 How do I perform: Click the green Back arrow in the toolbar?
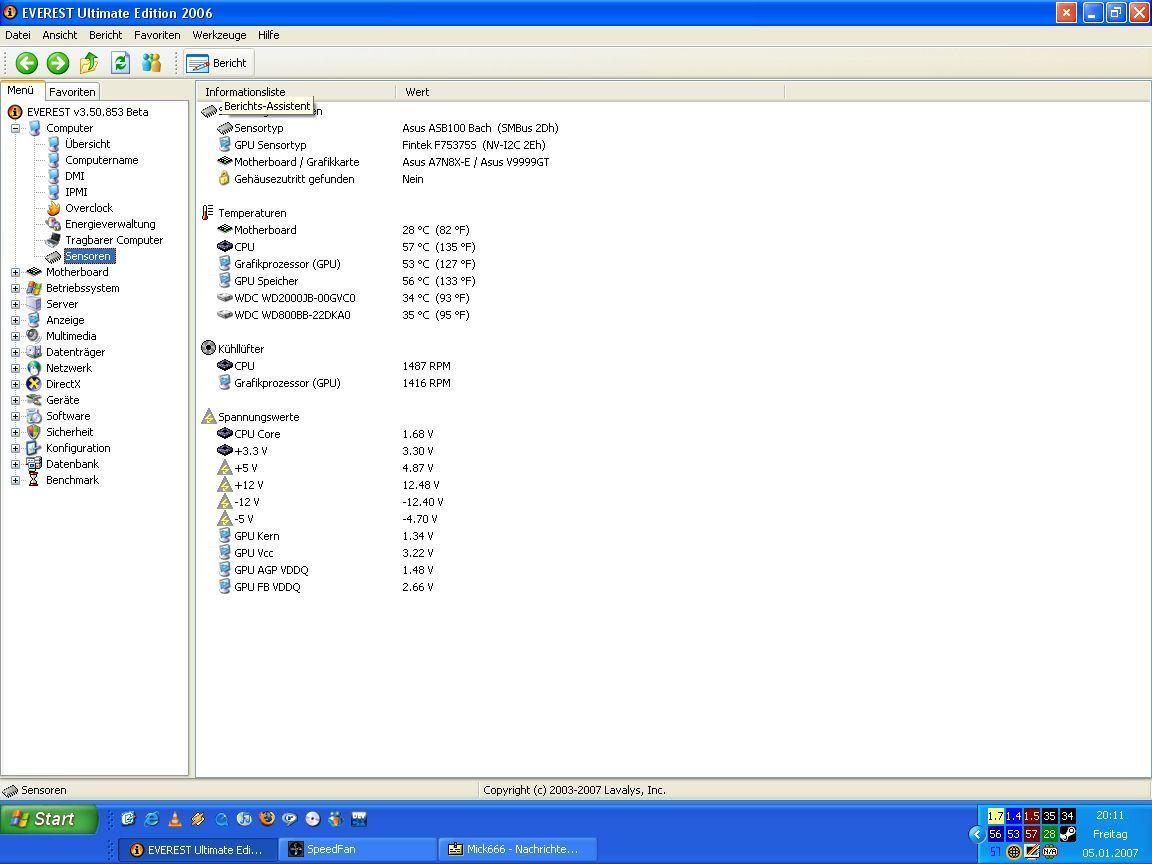click(26, 63)
